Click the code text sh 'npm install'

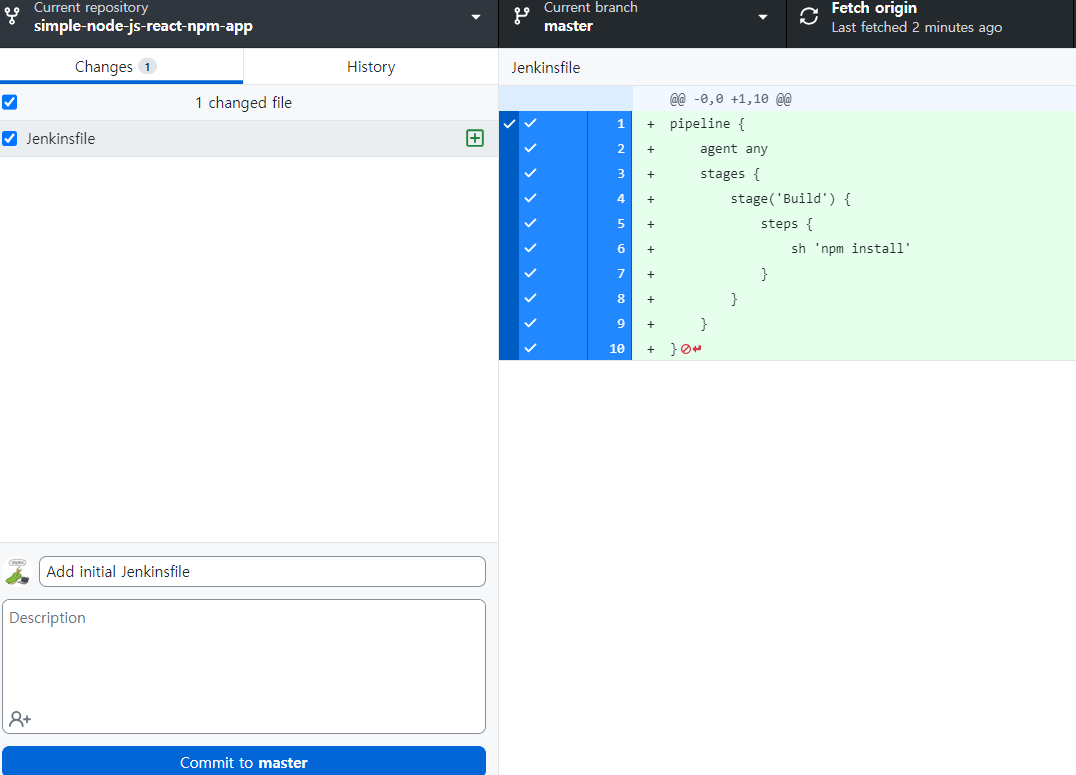[x=850, y=248]
